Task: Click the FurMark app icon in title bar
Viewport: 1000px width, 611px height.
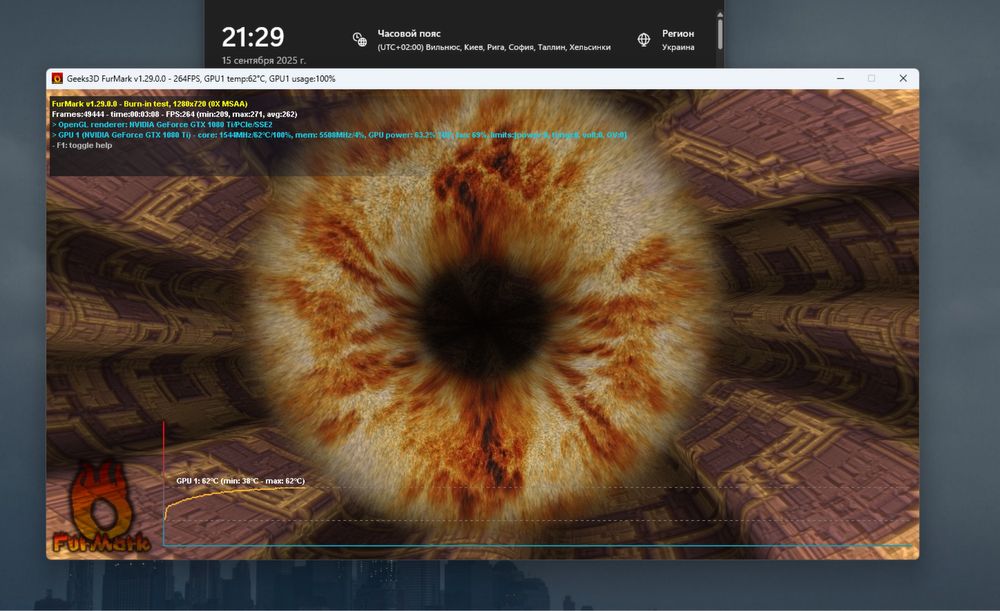Action: pyautogui.click(x=57, y=78)
